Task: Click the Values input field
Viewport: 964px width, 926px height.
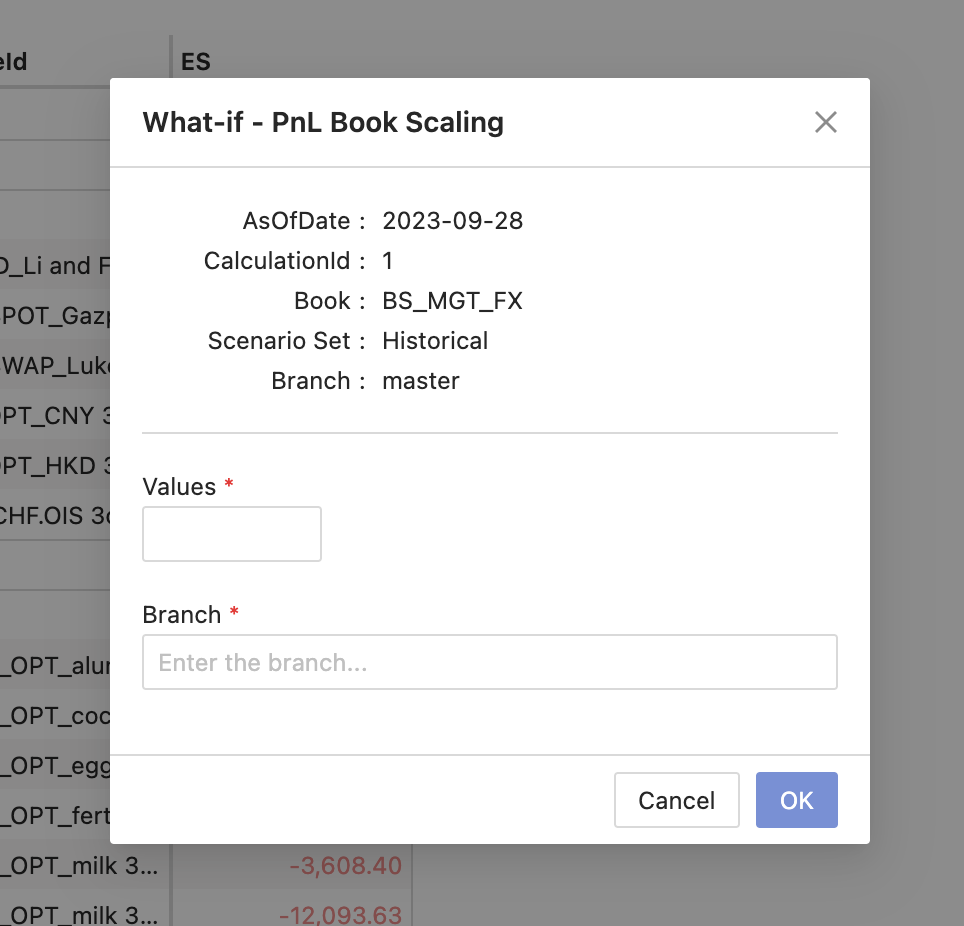Action: 231,534
